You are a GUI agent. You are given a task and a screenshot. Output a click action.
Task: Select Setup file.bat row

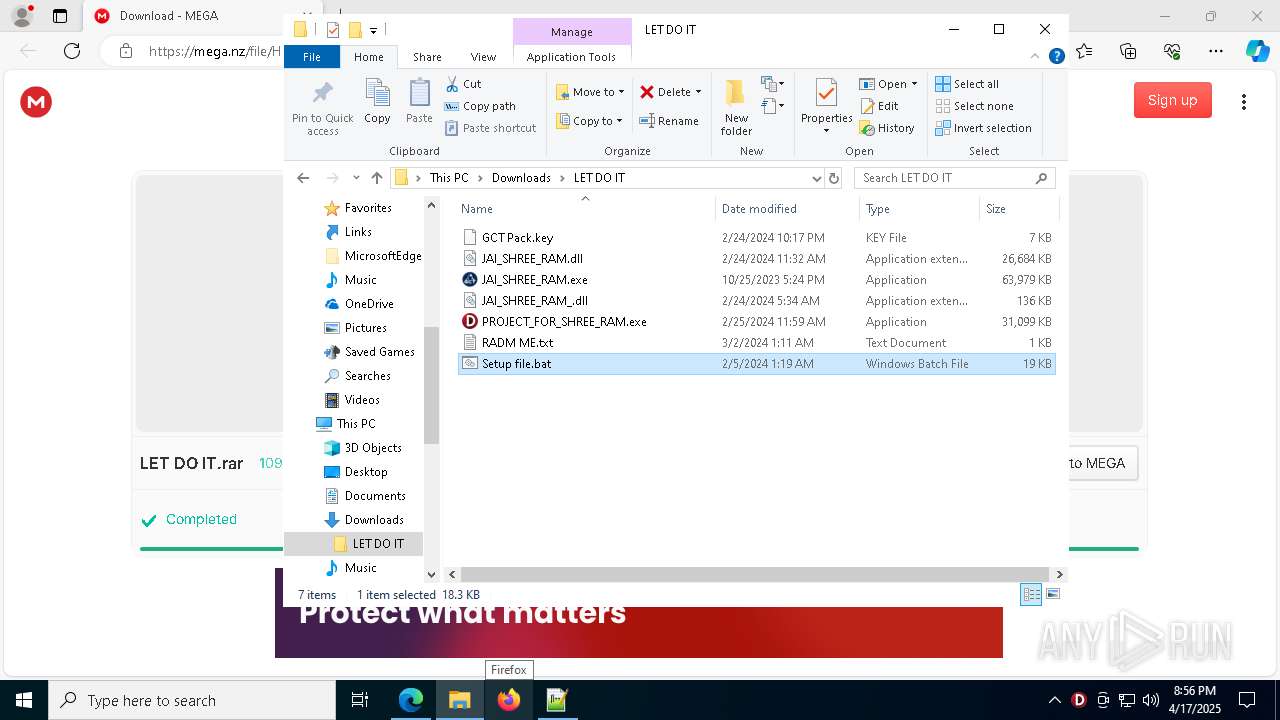757,364
